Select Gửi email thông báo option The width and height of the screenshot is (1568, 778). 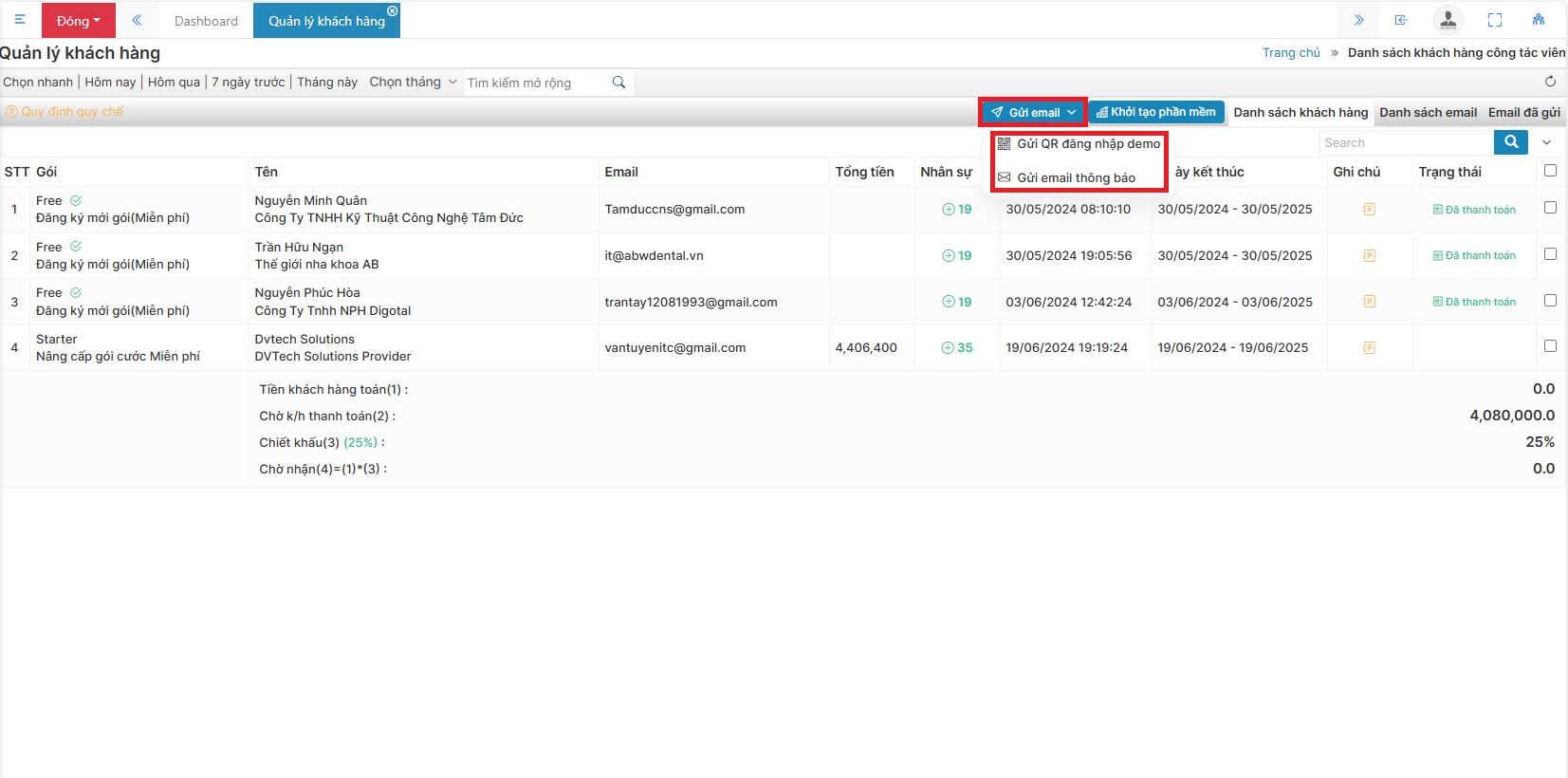tap(1066, 177)
